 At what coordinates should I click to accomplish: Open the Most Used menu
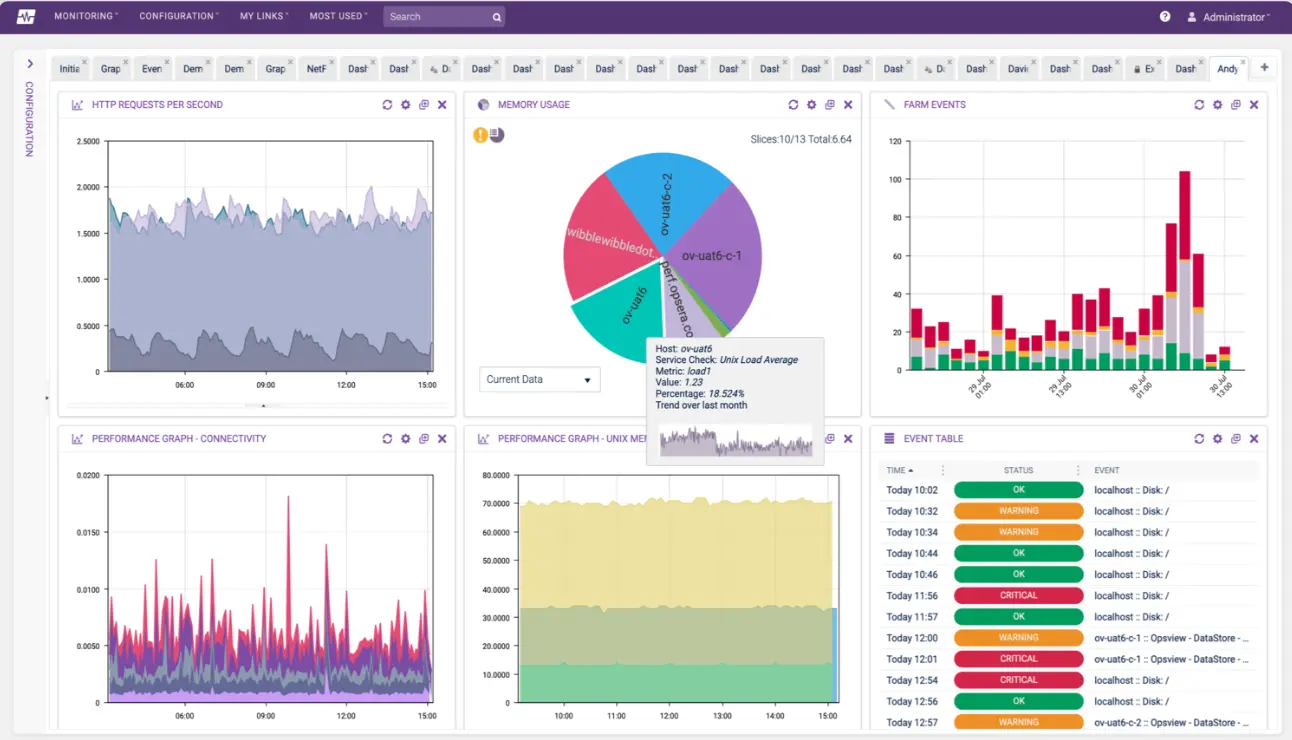click(338, 16)
